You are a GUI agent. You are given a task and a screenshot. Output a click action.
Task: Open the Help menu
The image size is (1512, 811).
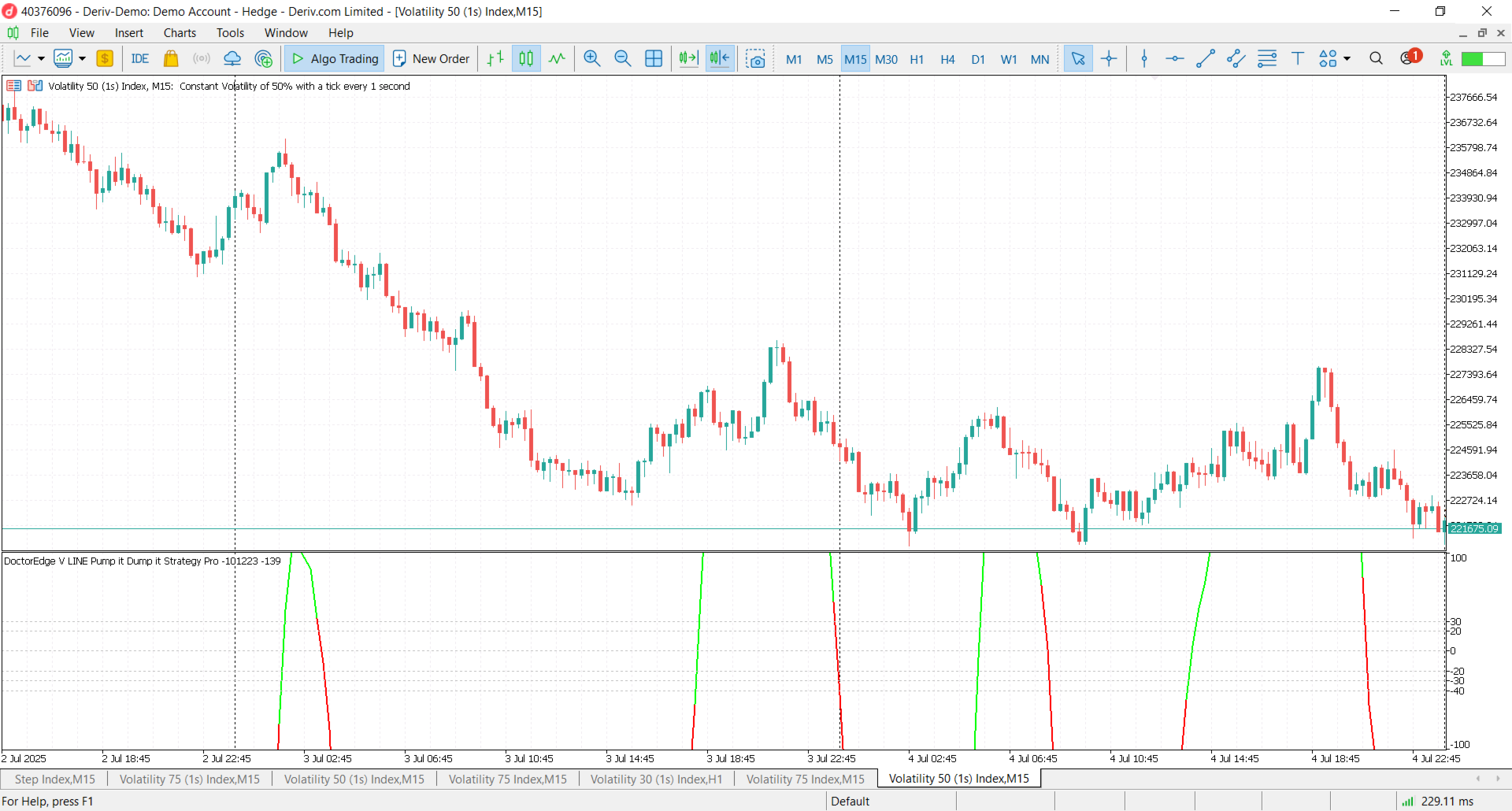point(341,33)
